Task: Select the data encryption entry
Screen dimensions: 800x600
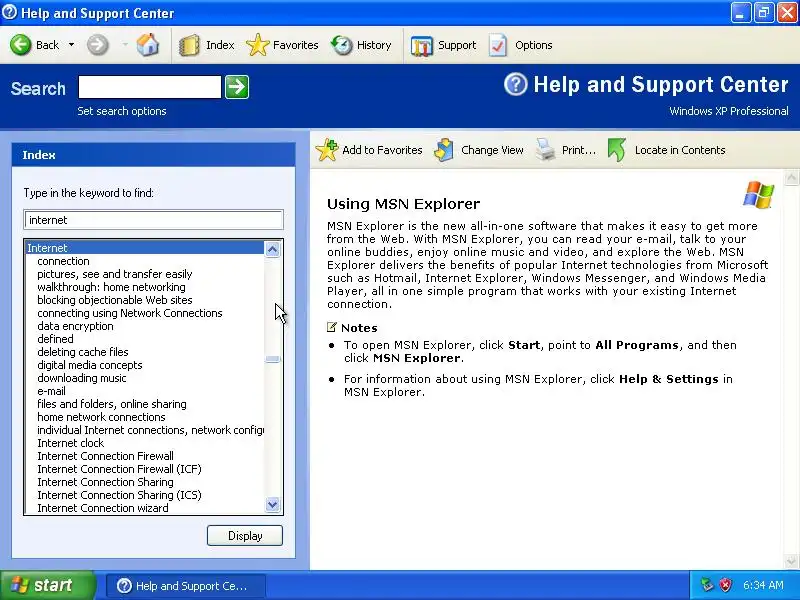Action: (x=76, y=326)
